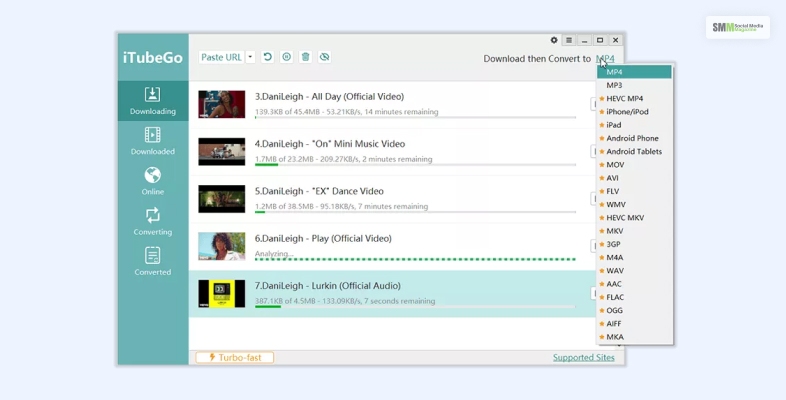Viewport: 786px width, 400px height.
Task: Click the trash delete icon
Action: pyautogui.click(x=305, y=57)
